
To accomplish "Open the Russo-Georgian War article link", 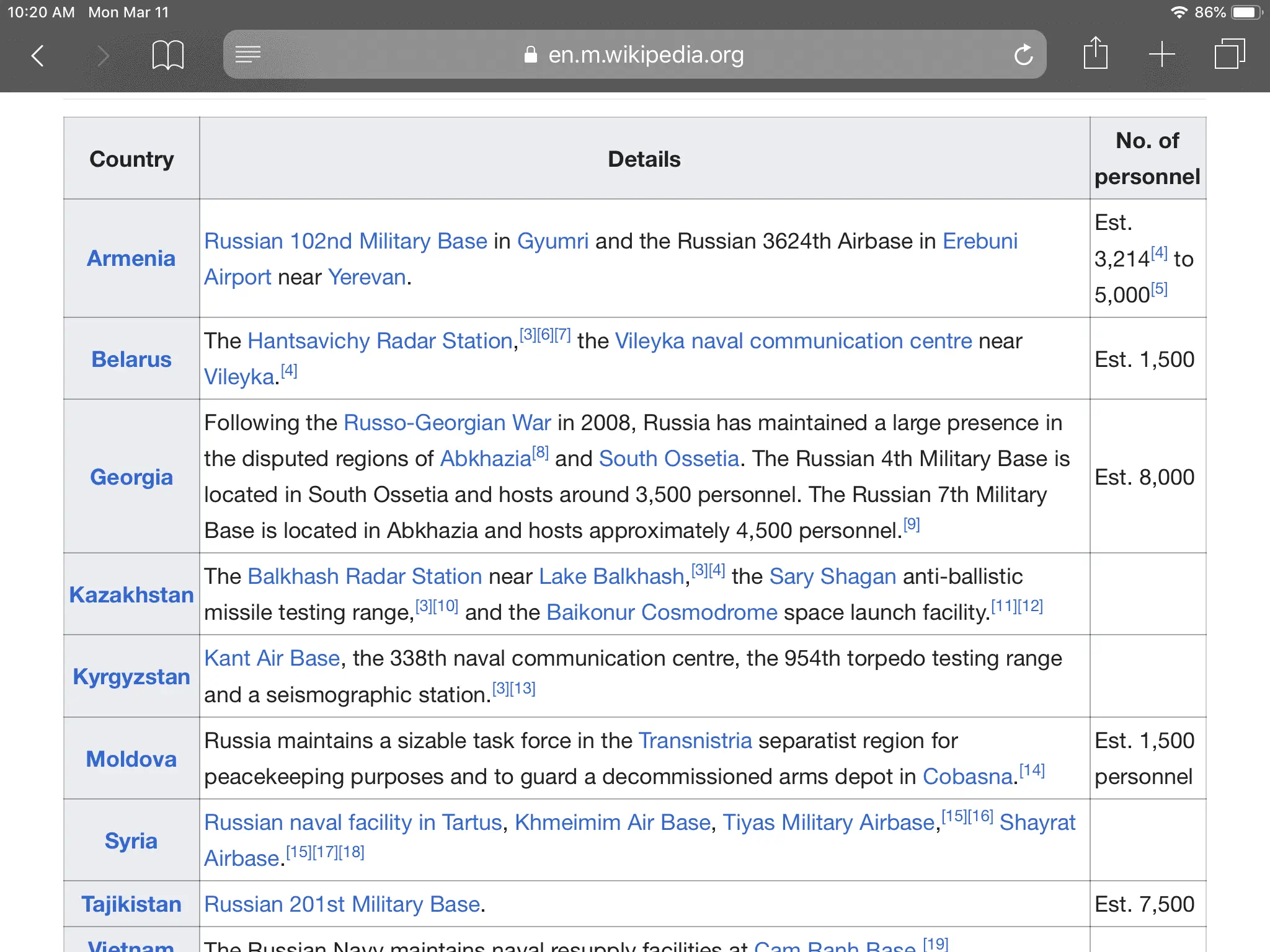I will (446, 423).
